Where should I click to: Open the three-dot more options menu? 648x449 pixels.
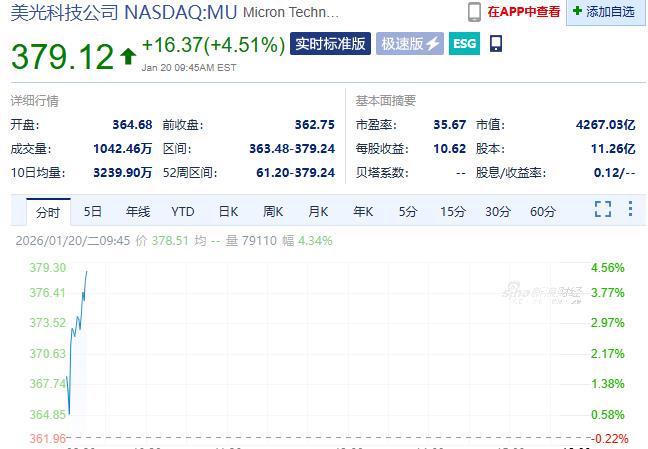[630, 209]
